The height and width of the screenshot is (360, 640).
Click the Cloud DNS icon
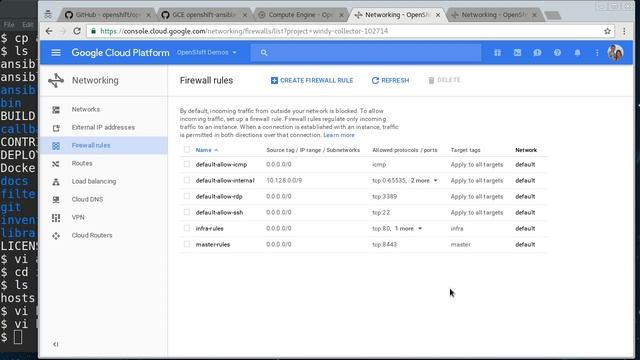point(56,199)
